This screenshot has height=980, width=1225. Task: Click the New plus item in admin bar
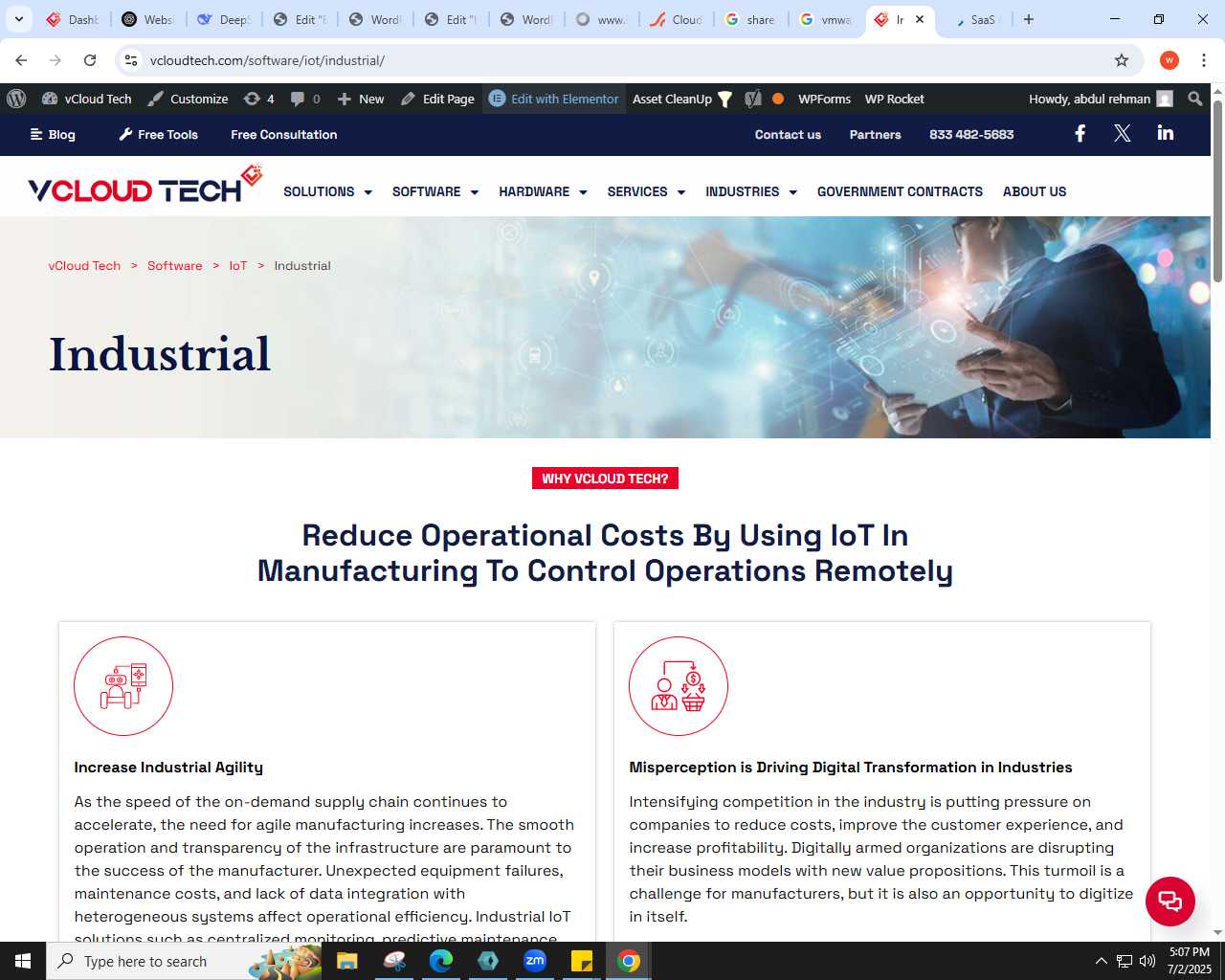pyautogui.click(x=361, y=99)
